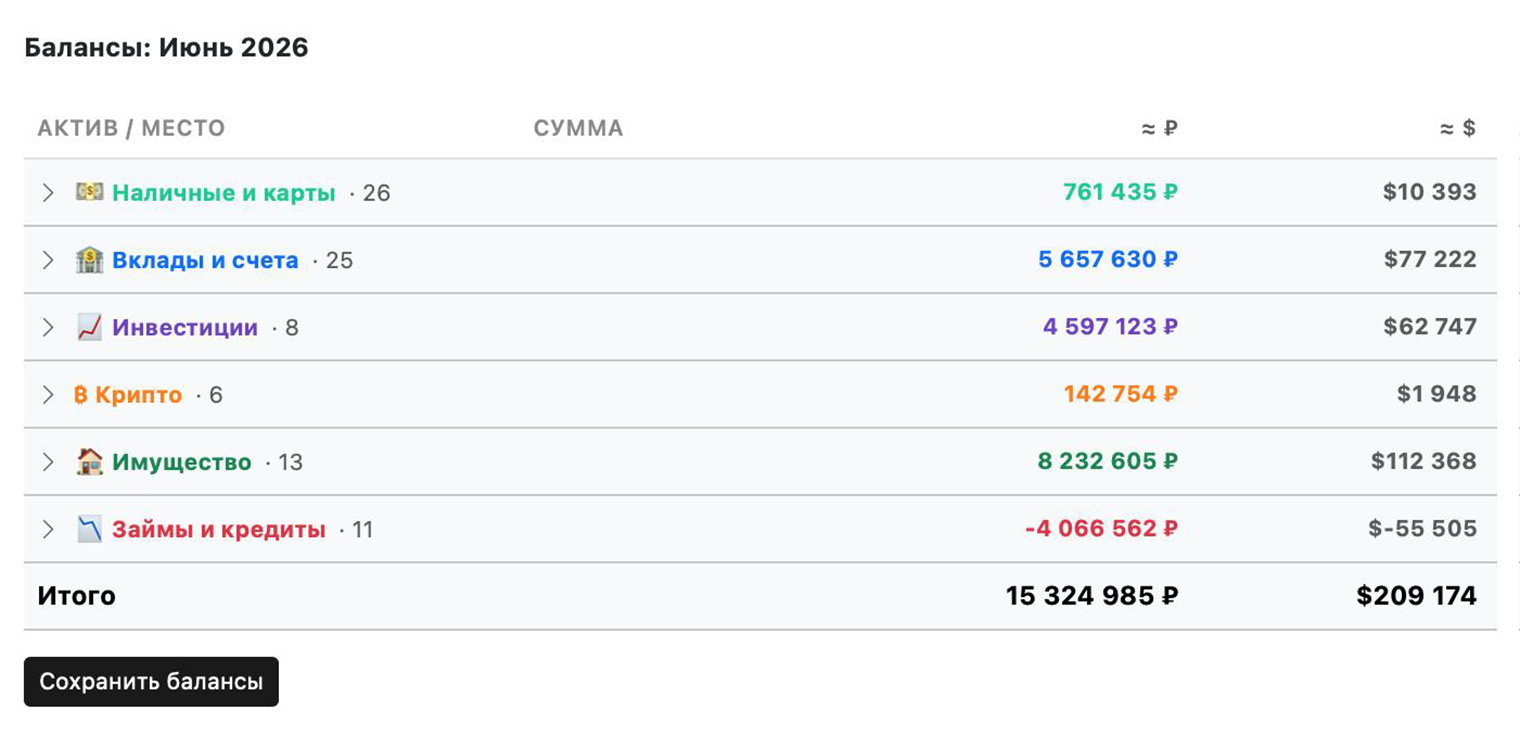Expand the Займы и кредиты chevron
This screenshot has height=748, width=1520.
[x=47, y=529]
